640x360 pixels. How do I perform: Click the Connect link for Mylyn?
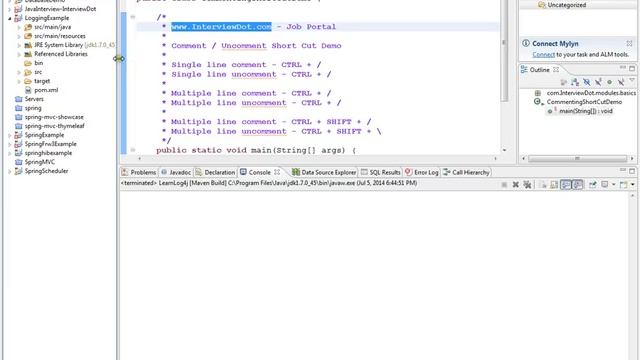pos(543,54)
